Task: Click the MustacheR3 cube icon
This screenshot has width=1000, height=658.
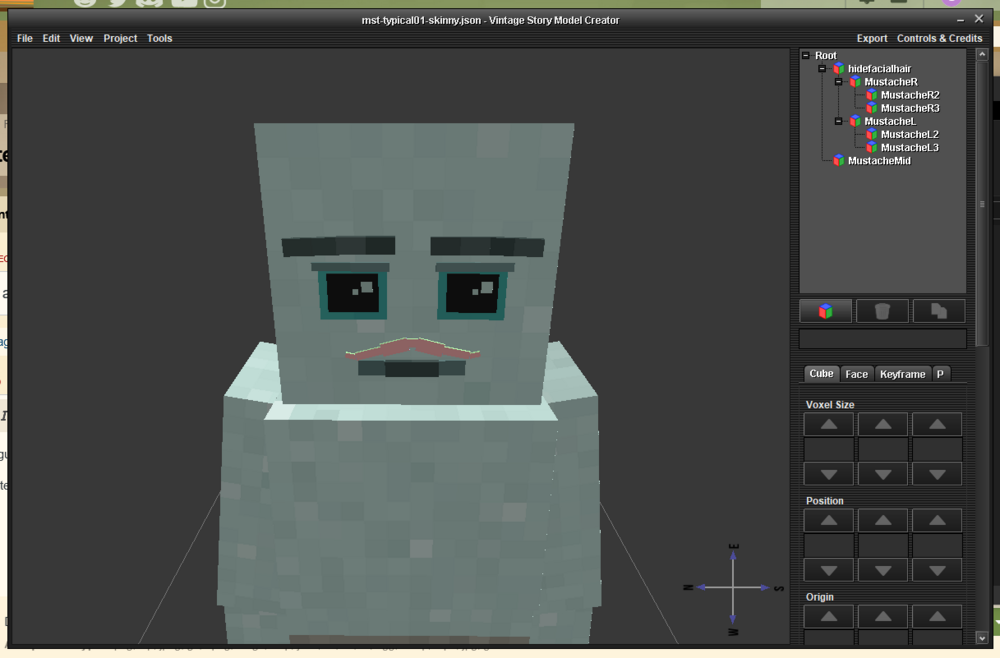Action: pos(872,108)
